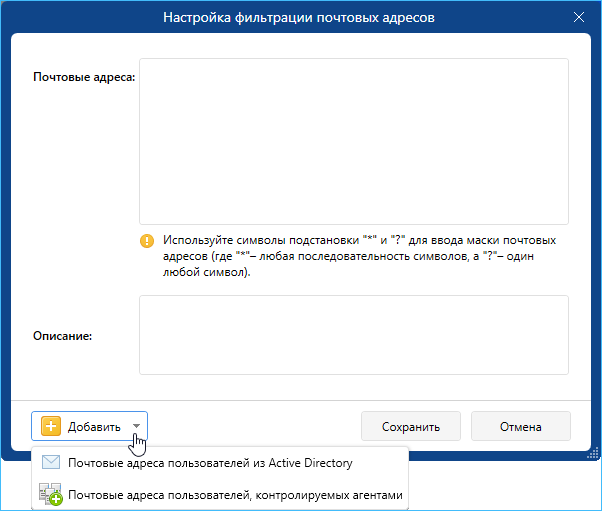602x511 pixels.
Task: Click the yellow plus icon on Добавить
Action: point(51,427)
